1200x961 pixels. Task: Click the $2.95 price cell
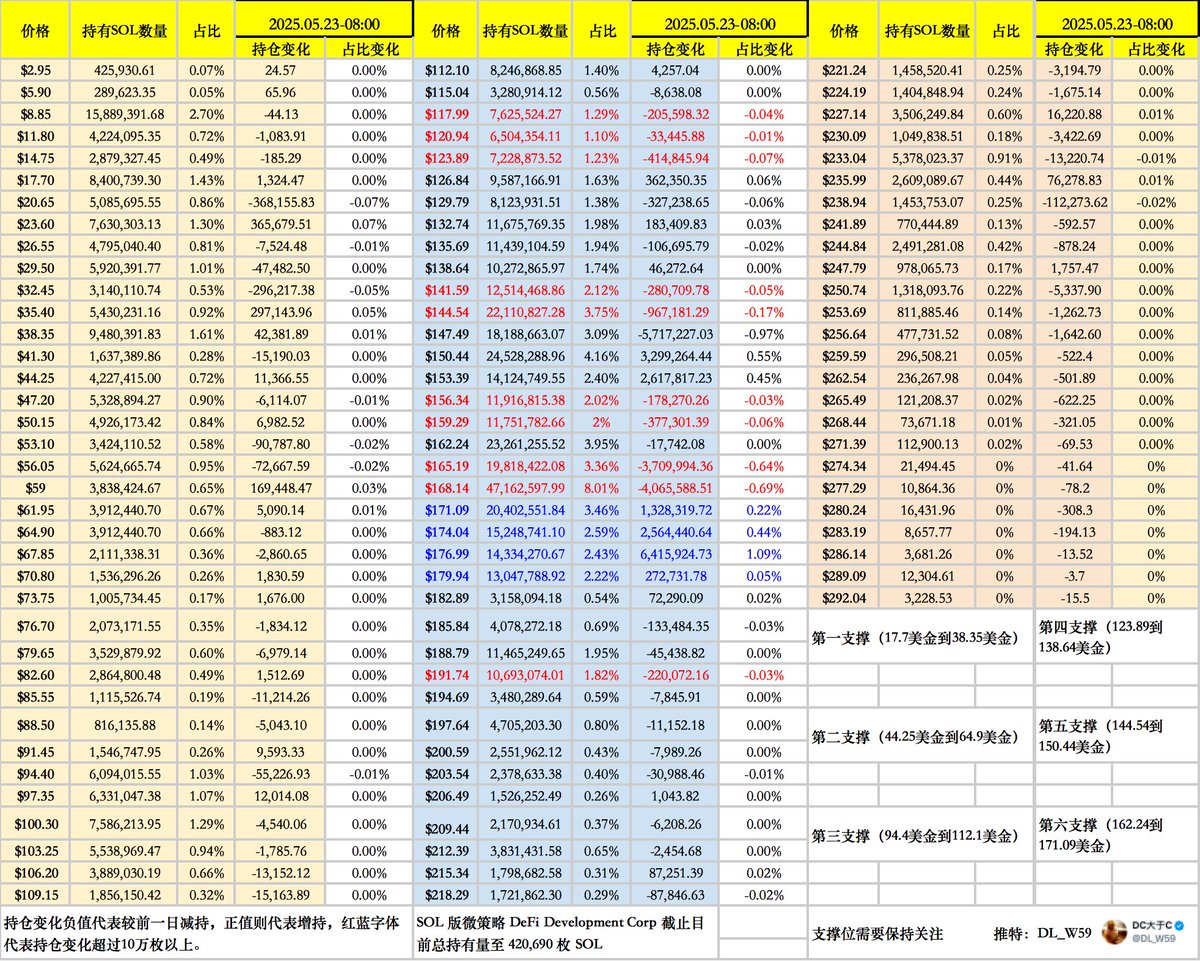coord(36,71)
